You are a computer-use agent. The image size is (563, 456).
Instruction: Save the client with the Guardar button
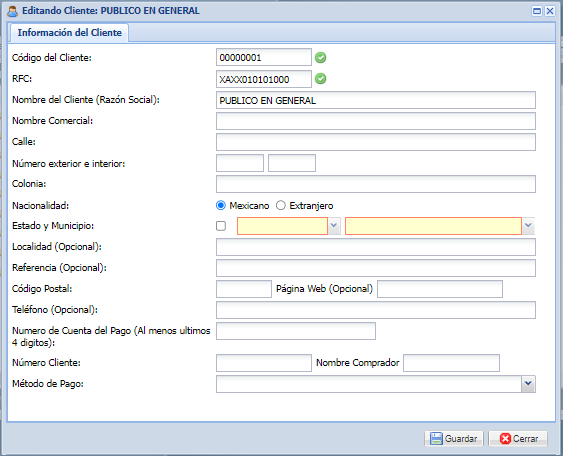[454, 438]
